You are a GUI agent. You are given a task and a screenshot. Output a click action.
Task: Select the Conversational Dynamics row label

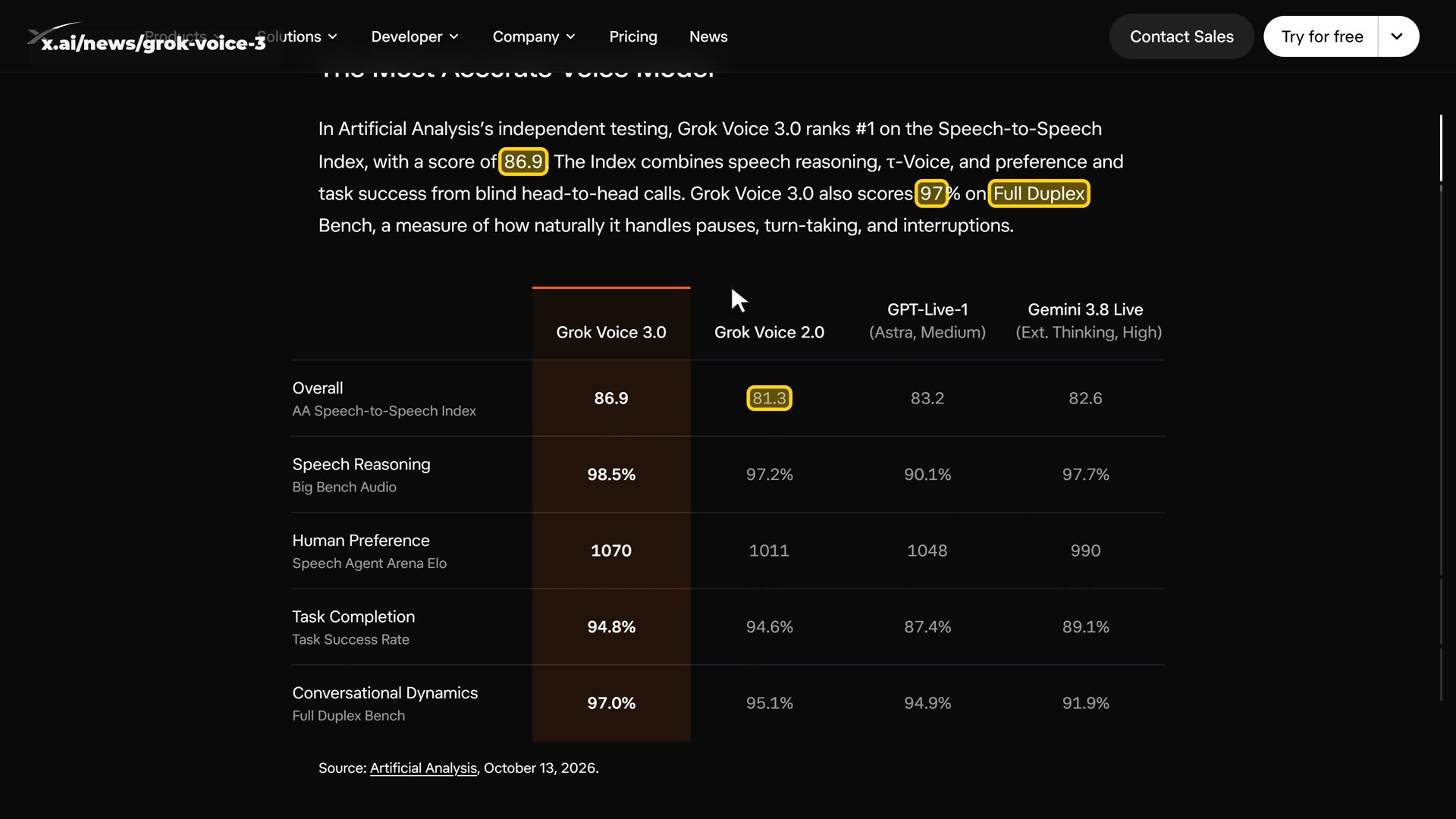385,693
